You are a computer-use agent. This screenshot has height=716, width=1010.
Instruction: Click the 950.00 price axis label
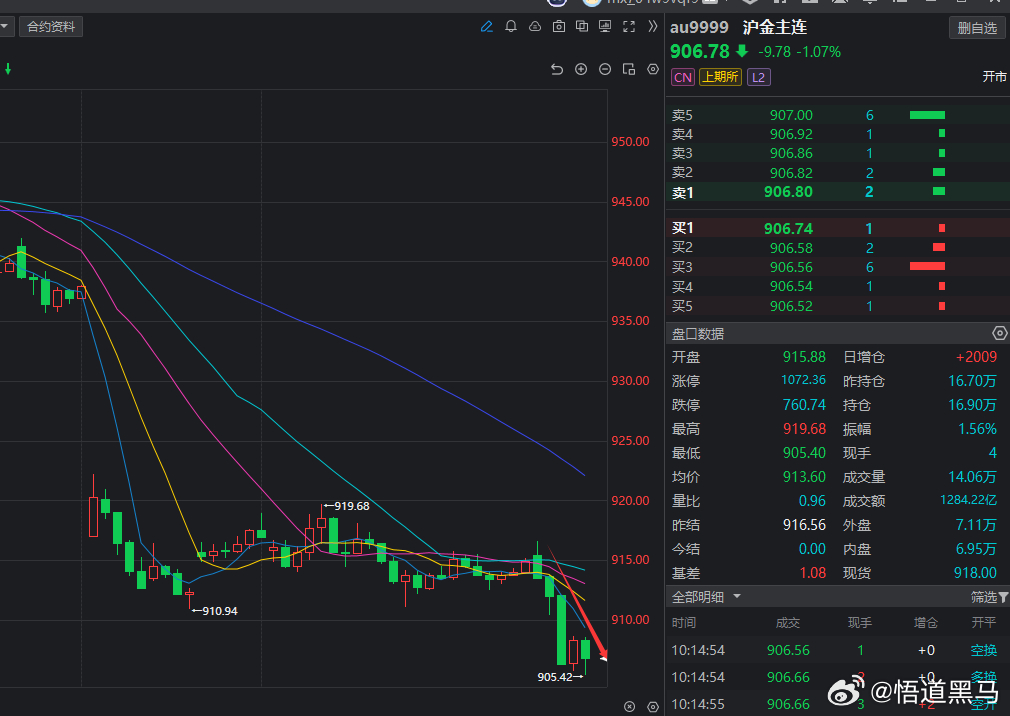(630, 142)
